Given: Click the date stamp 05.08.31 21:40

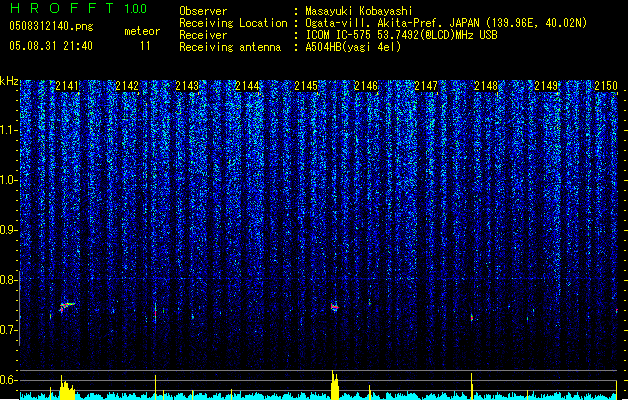Looking at the screenshot, I should coord(51,46).
